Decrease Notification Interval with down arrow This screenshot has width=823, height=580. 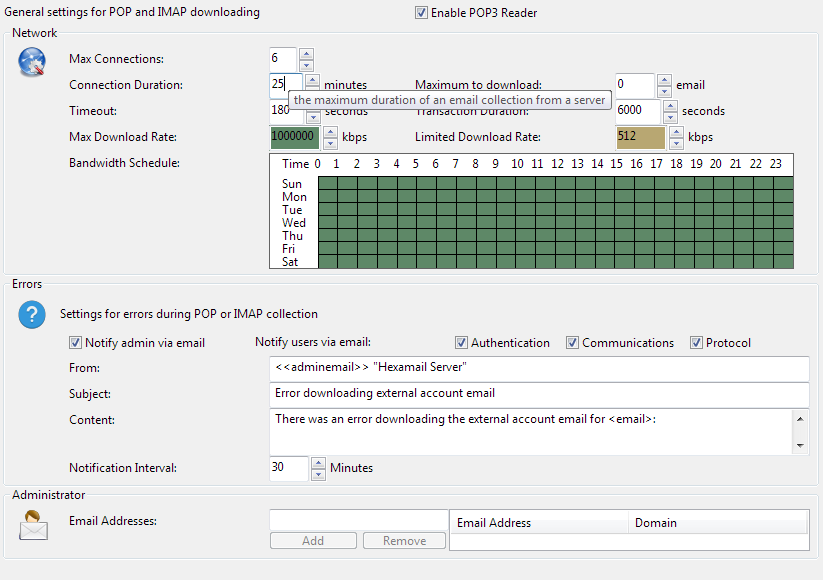318,474
